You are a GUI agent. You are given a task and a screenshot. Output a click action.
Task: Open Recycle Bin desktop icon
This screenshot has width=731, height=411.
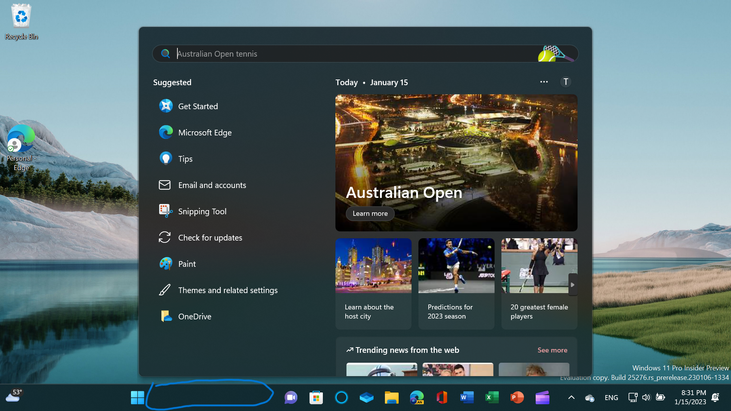(21, 21)
